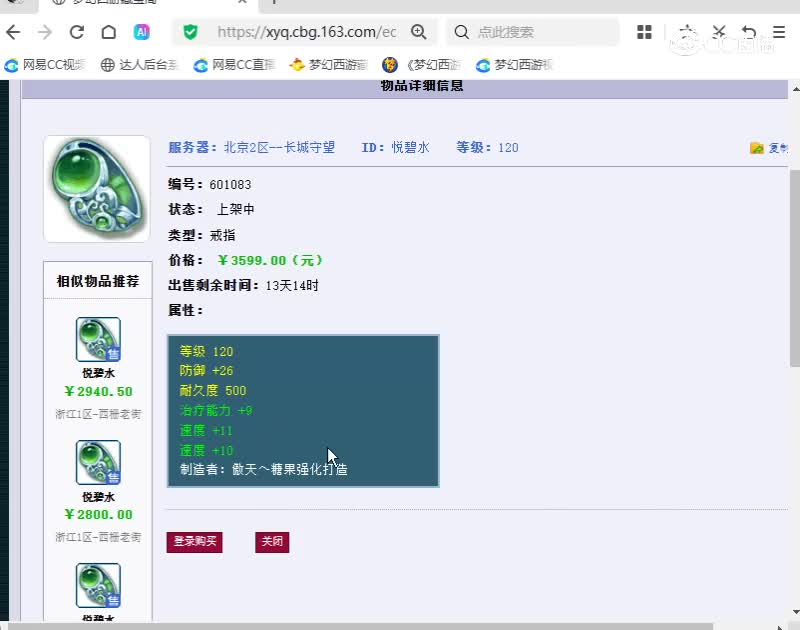Click the address bar URL

point(307,32)
